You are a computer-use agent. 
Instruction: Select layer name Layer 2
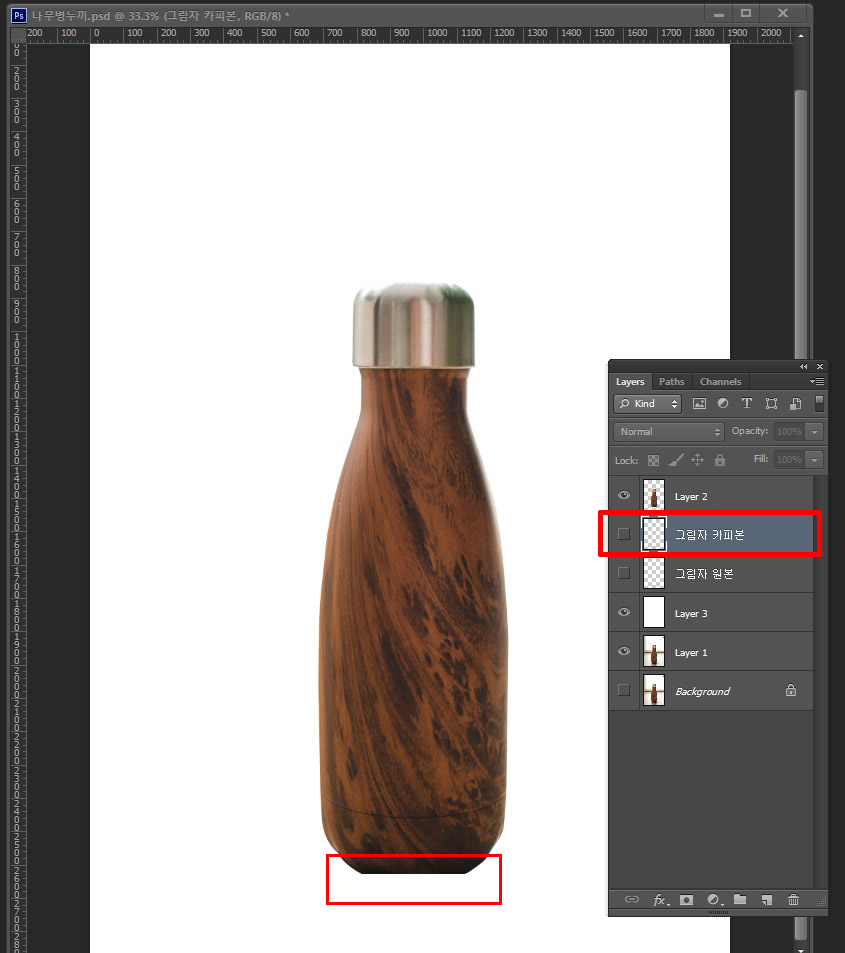pos(691,497)
